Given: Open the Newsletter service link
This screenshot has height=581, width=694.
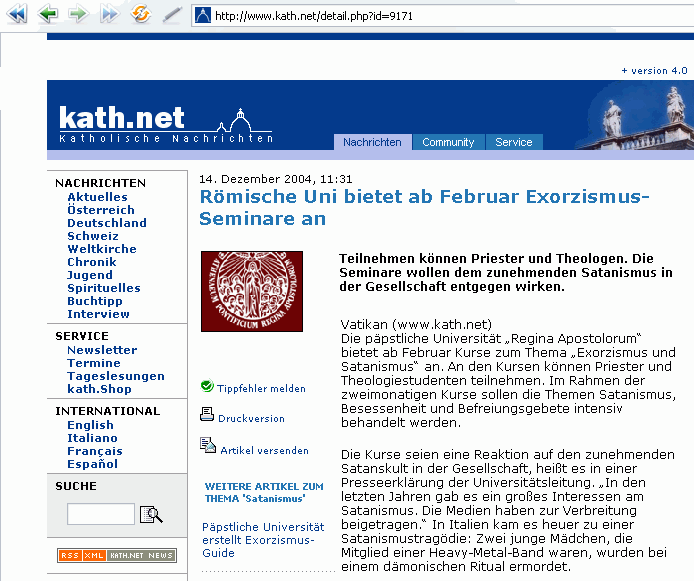Looking at the screenshot, I should tap(102, 350).
